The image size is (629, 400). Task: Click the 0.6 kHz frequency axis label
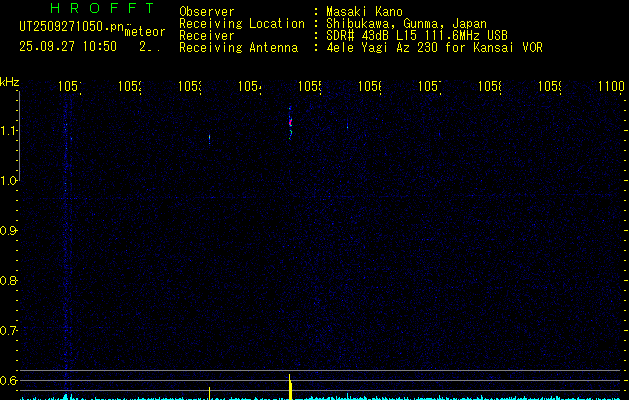(x=8, y=380)
